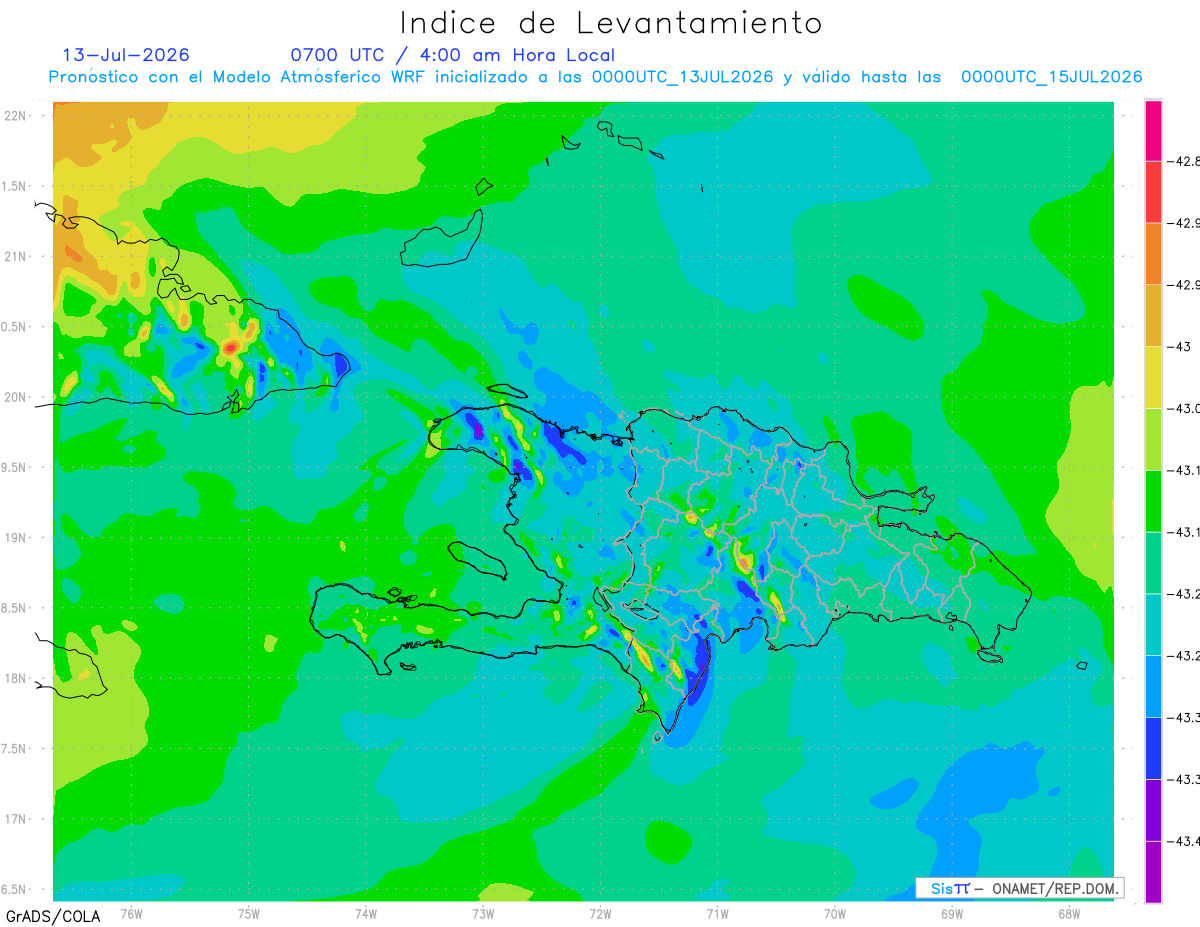Viewport: 1200px width, 927px height.
Task: Click the "17N" latitude label
Action: pos(15,819)
